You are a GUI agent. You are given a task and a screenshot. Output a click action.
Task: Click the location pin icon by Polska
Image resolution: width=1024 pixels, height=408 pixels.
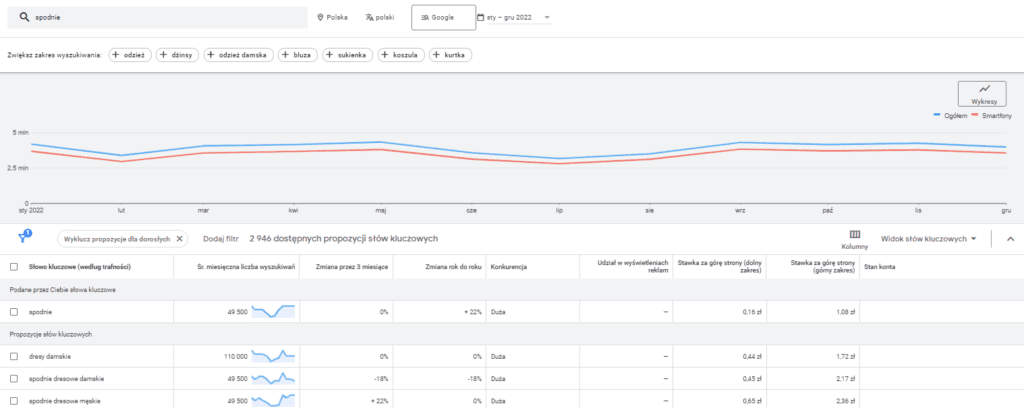pos(320,18)
